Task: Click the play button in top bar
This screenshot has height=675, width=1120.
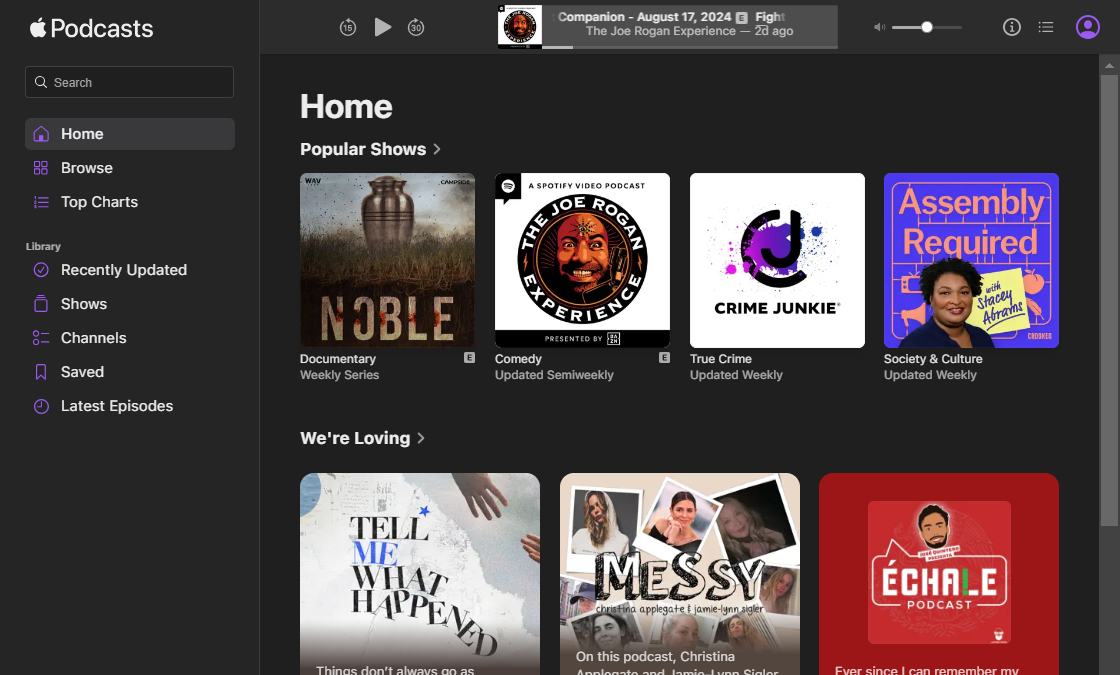Action: 382,27
